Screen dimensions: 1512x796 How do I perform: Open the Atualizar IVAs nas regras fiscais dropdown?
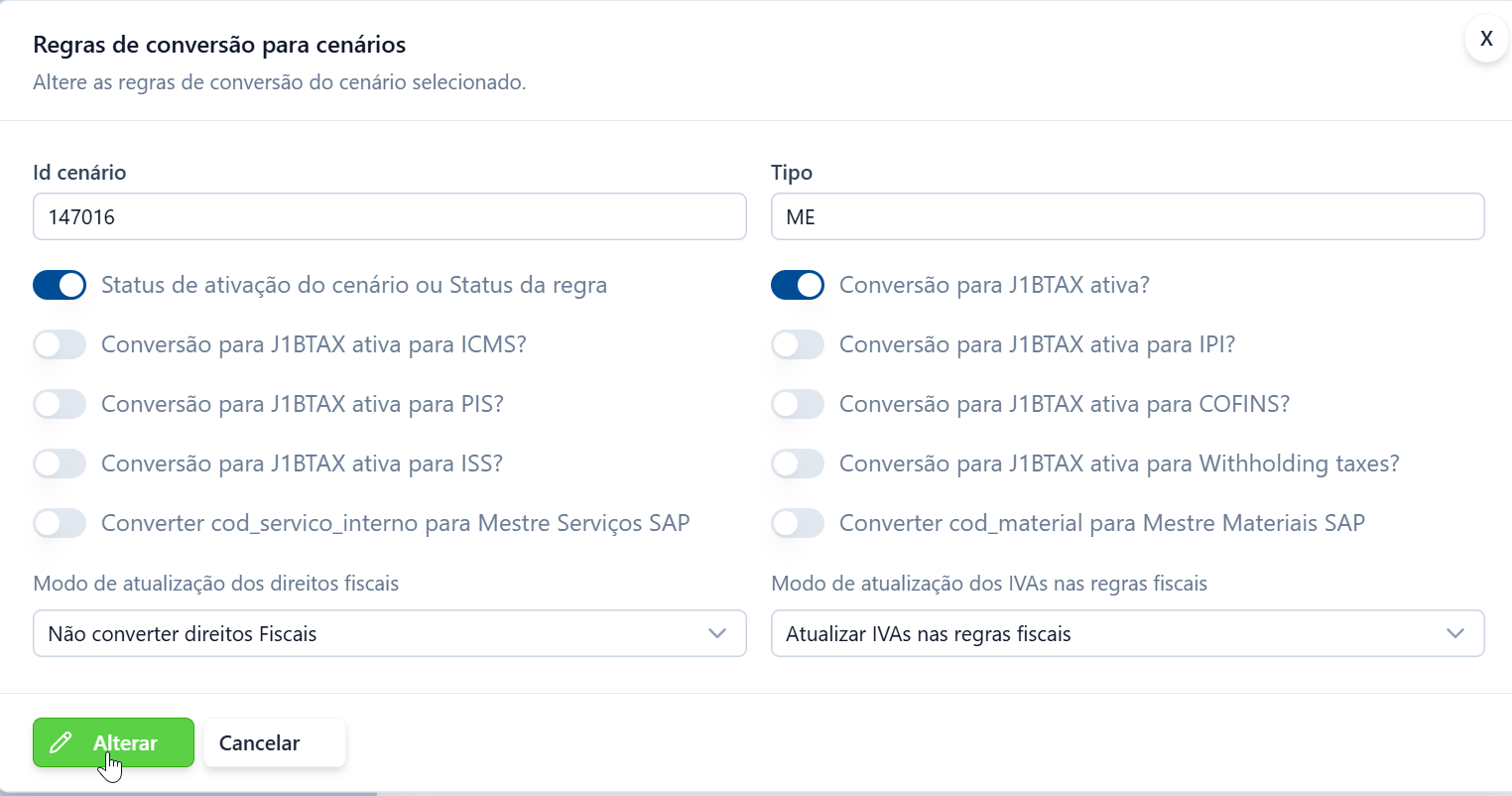click(x=1128, y=633)
